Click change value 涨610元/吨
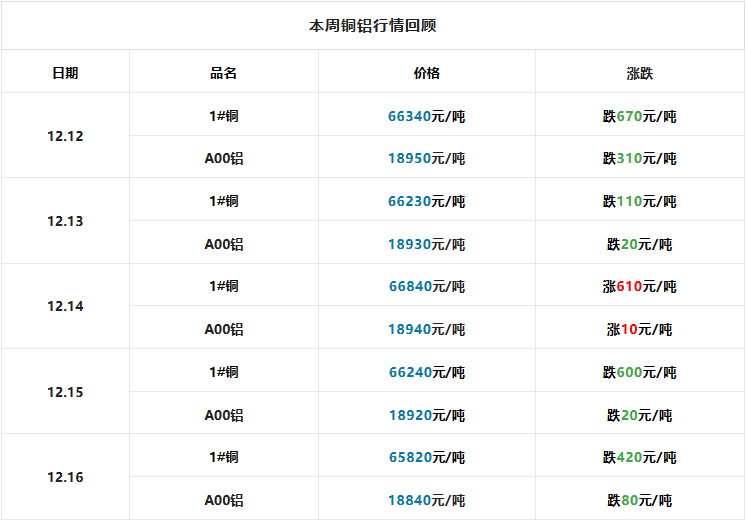746x521 pixels. coord(639,286)
